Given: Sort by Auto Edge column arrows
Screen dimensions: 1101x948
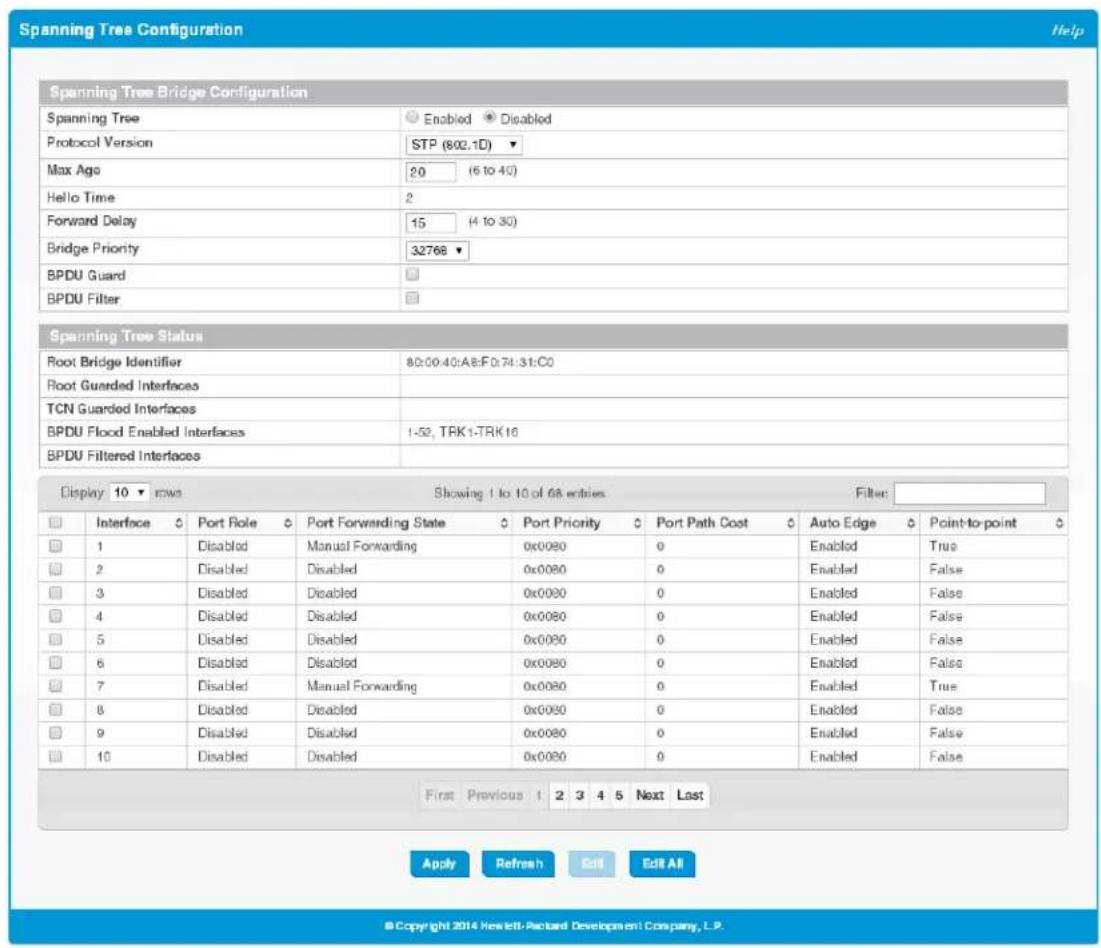Looking at the screenshot, I should coord(911,523).
